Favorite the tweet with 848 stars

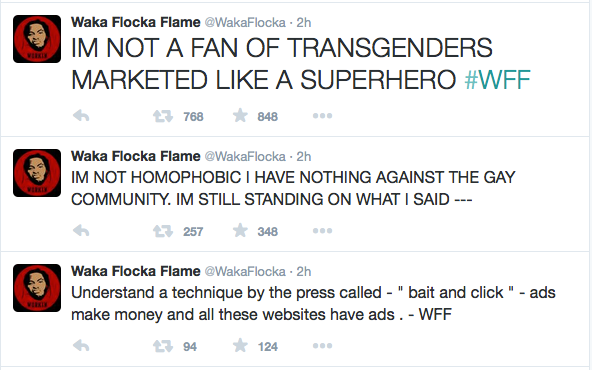coord(240,115)
